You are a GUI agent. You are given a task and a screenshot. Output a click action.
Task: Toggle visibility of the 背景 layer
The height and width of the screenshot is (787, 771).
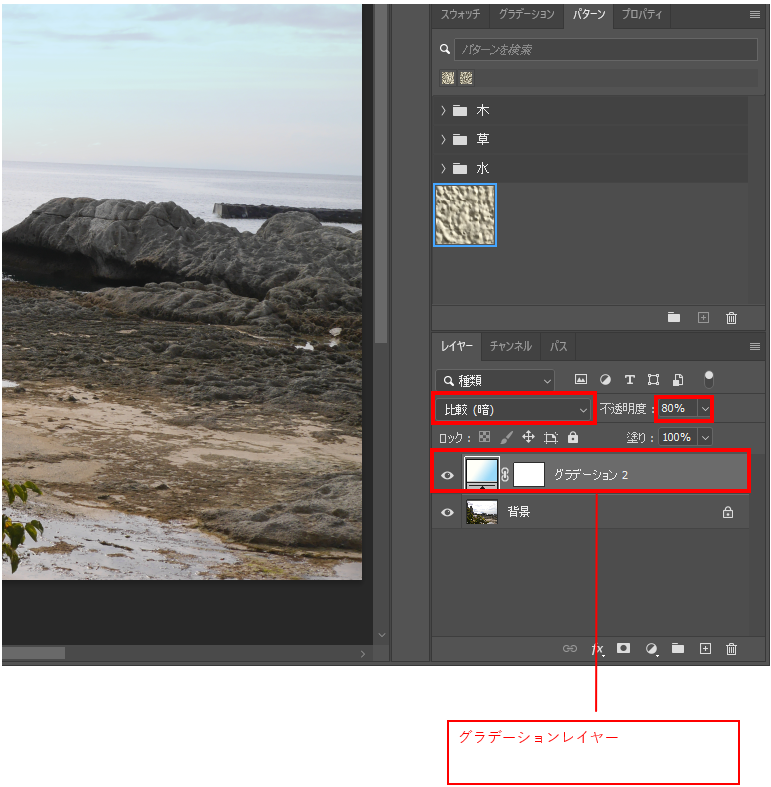447,512
